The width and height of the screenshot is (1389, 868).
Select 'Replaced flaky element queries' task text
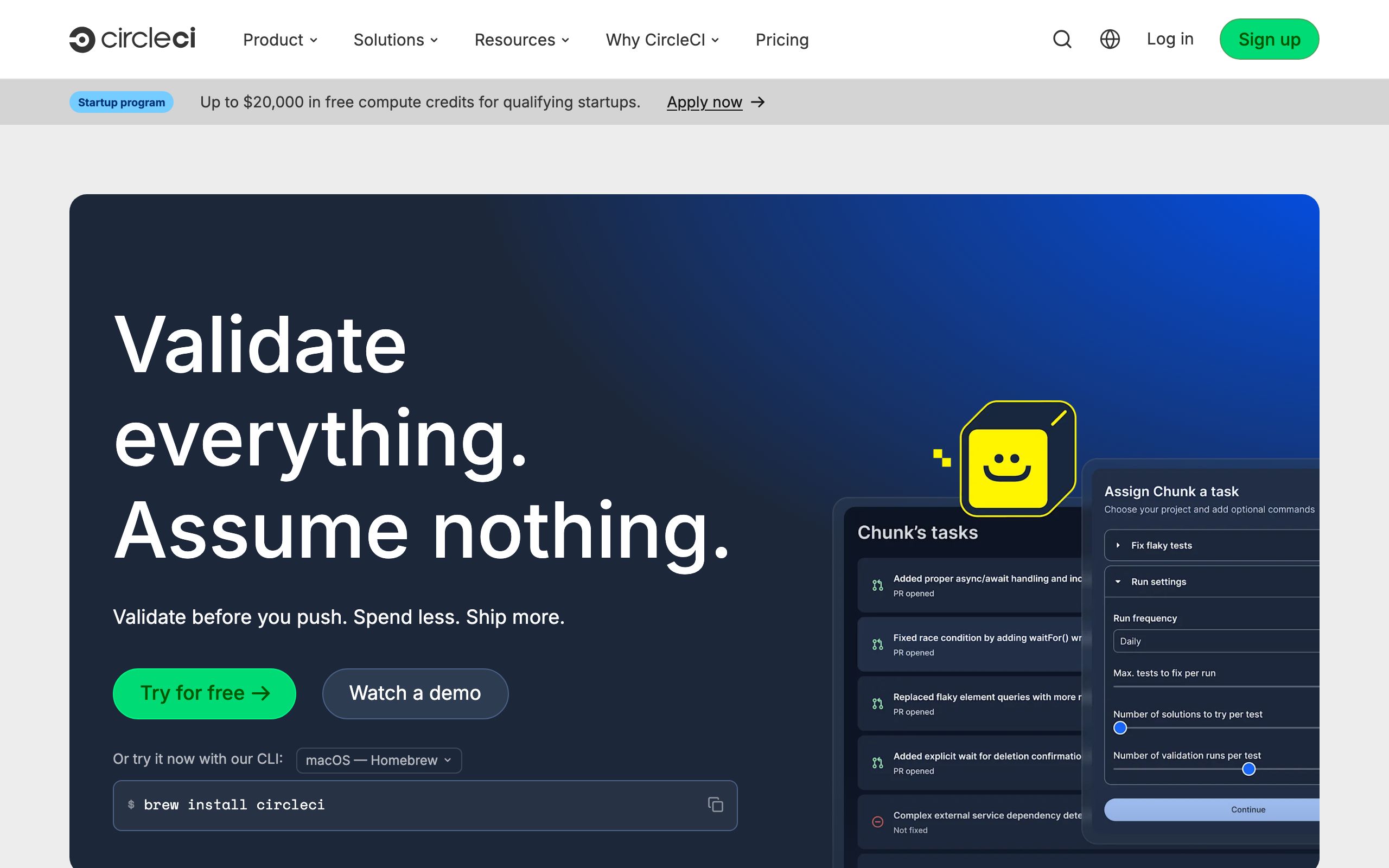click(987, 697)
